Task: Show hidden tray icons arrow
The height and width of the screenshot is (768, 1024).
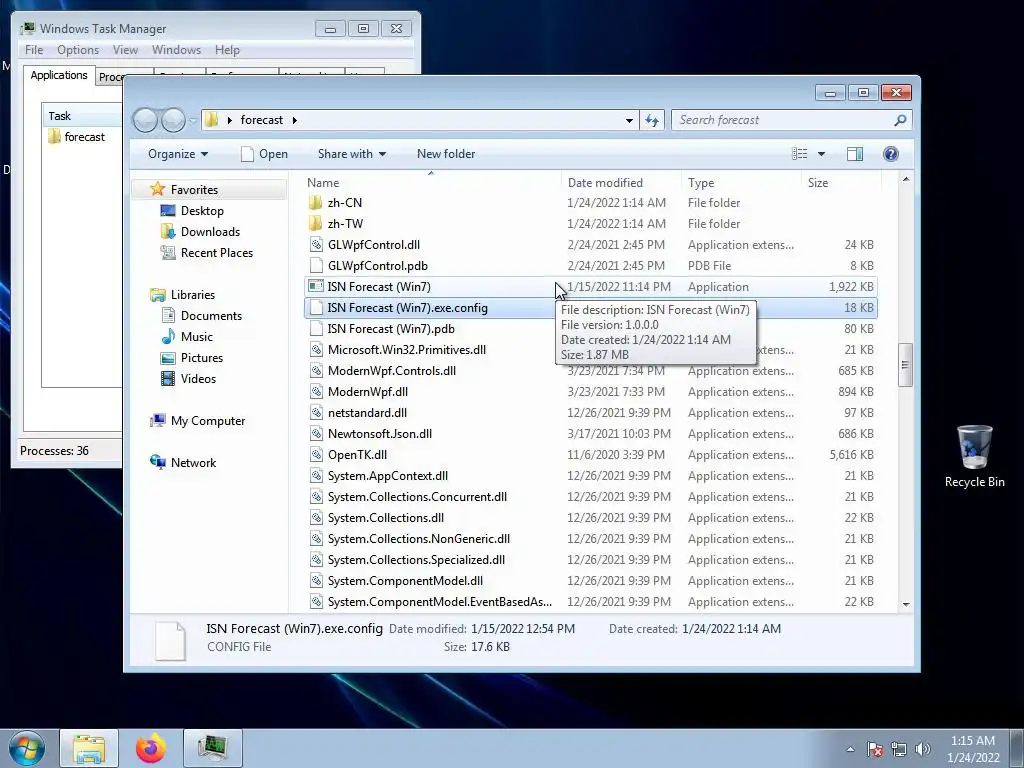Action: 850,749
